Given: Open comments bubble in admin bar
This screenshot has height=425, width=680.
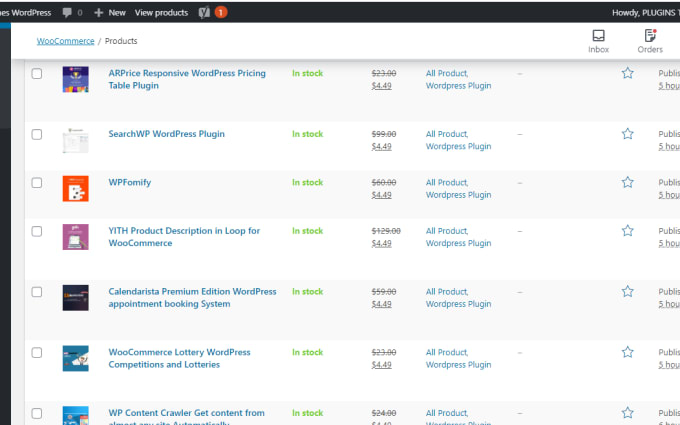Looking at the screenshot, I should coord(72,12).
